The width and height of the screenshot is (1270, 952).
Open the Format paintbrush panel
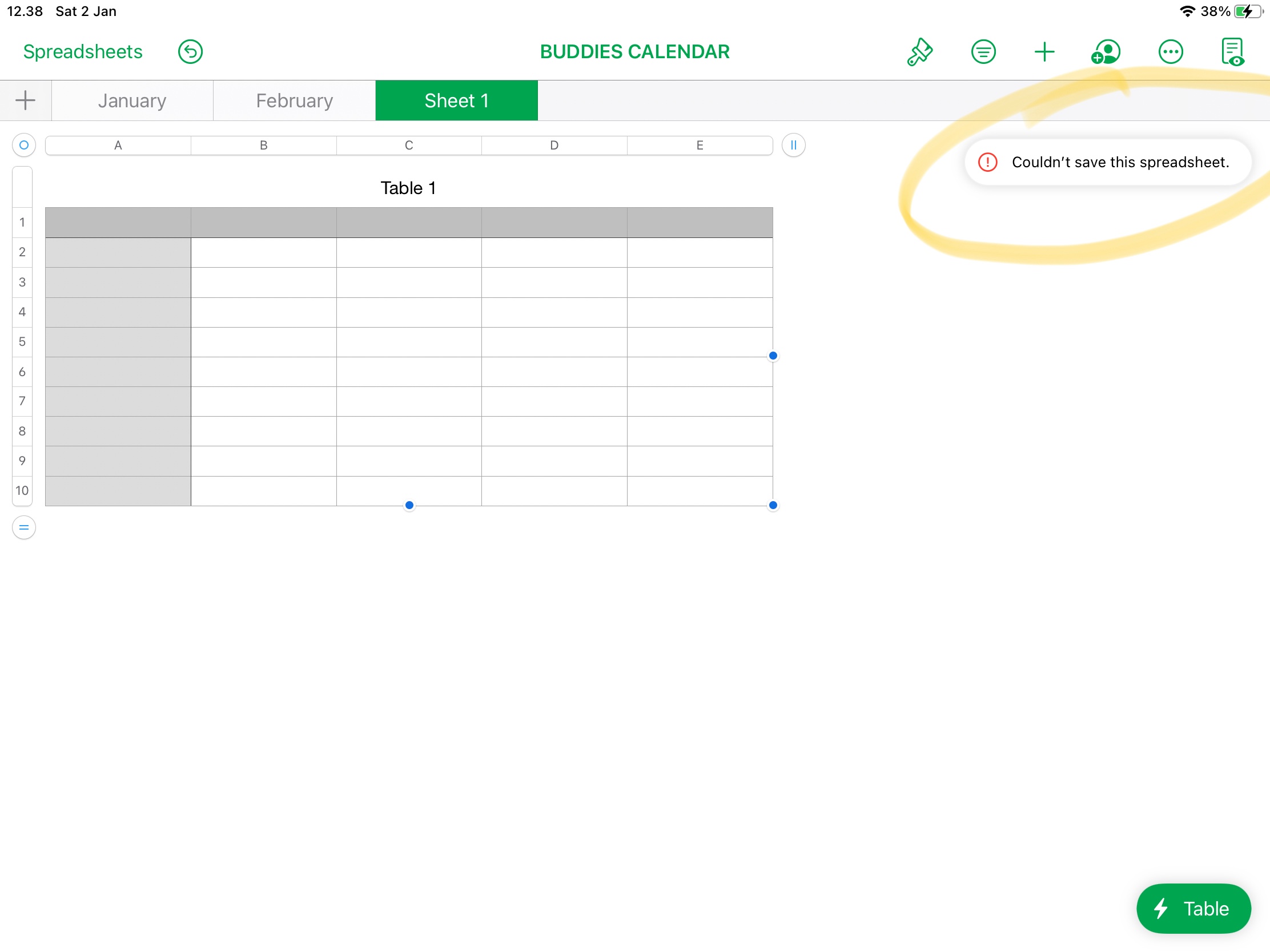coord(919,51)
